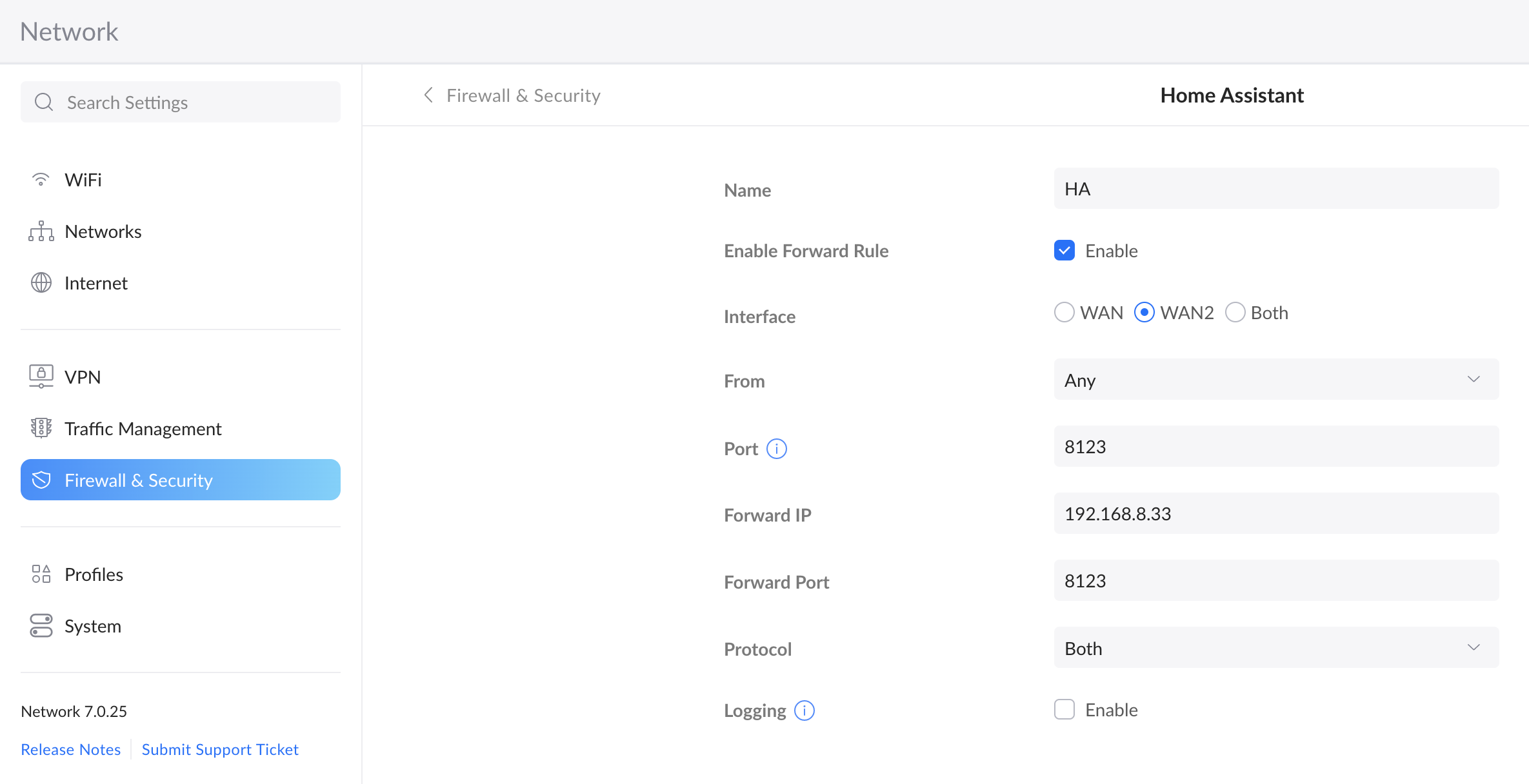Click the Home Assistant page title
The height and width of the screenshot is (784, 1529).
point(1232,95)
